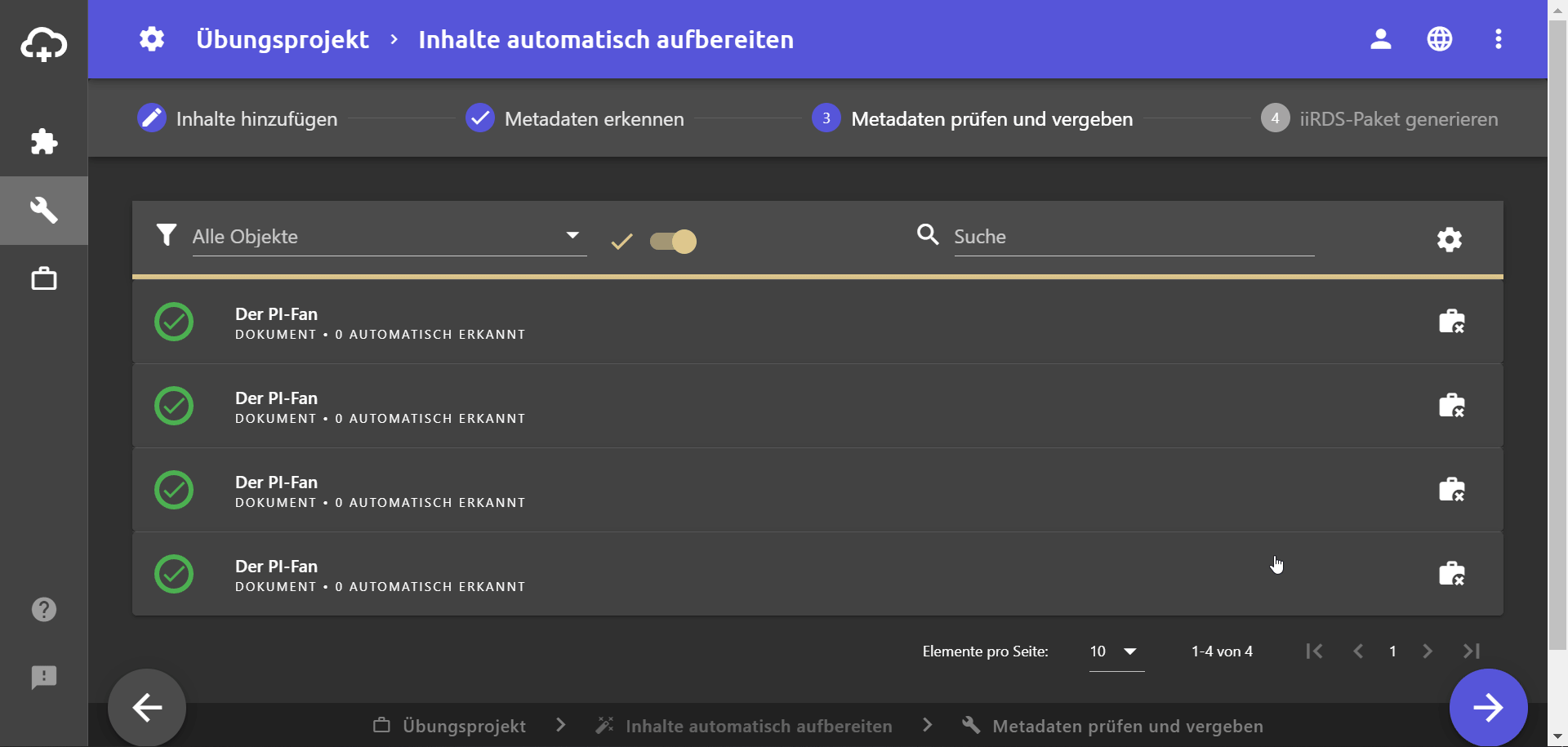Viewport: 1568px width, 747px height.
Task: Go to step Inhalte hinzufügen
Action: 238,118
